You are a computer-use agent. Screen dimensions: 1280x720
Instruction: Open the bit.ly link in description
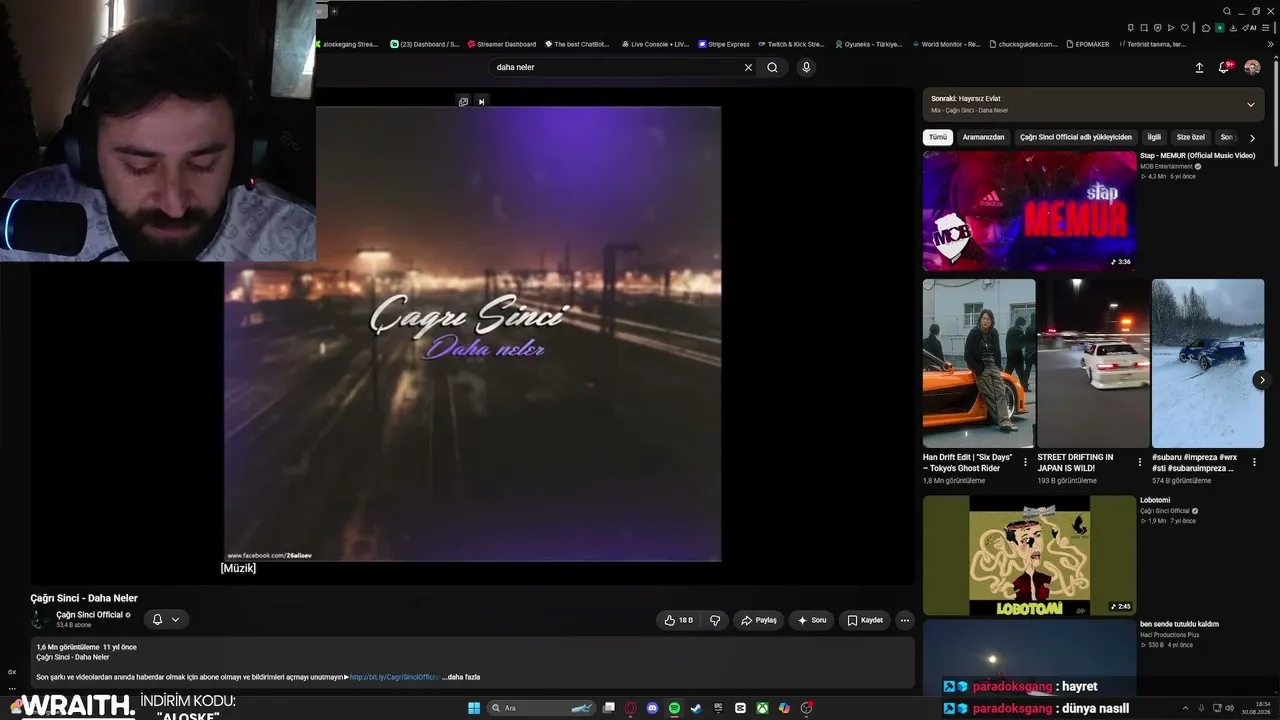[x=394, y=677]
